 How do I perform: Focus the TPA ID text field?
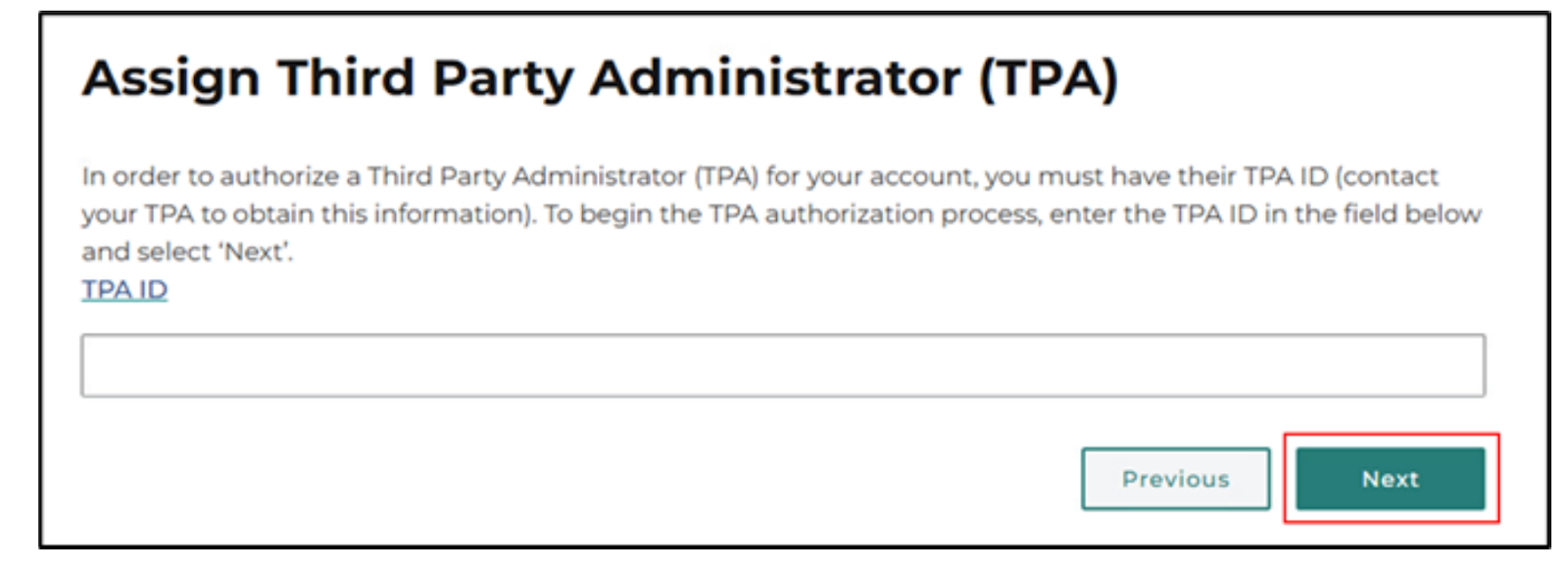tap(782, 365)
